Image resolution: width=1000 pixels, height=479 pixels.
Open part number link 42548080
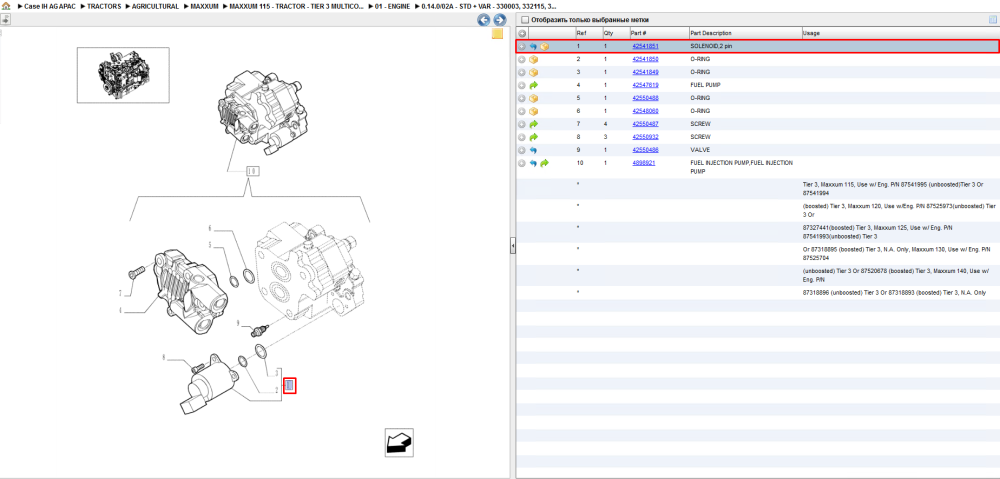[645, 111]
